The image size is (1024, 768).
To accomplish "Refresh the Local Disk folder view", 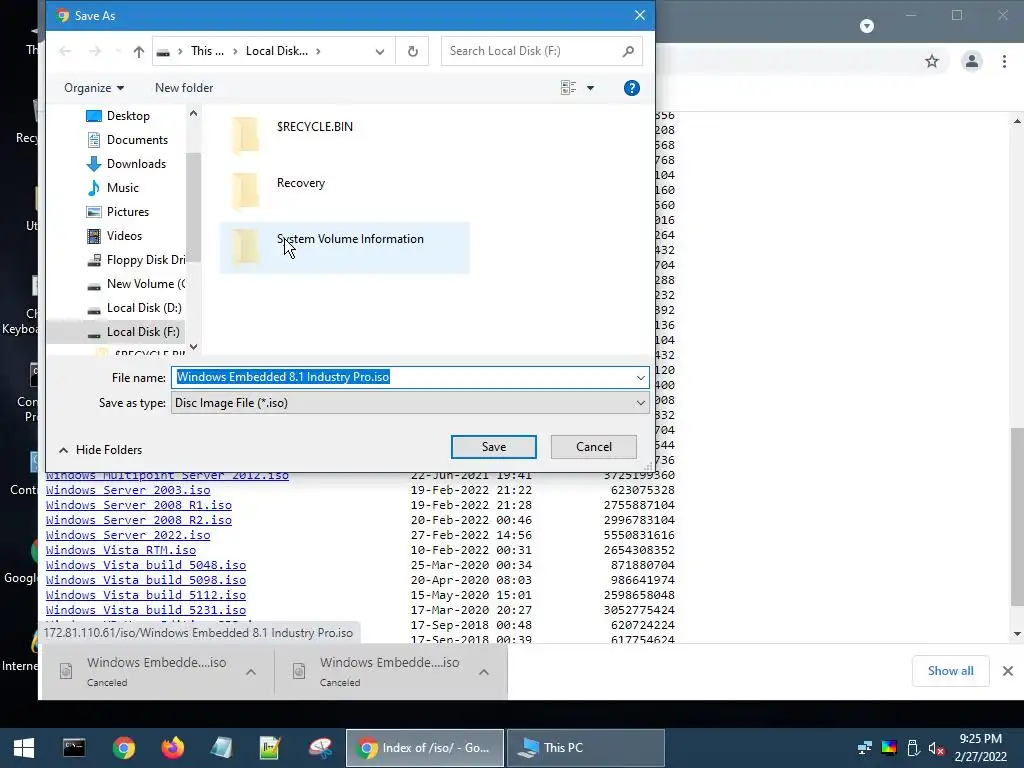I will pos(413,52).
